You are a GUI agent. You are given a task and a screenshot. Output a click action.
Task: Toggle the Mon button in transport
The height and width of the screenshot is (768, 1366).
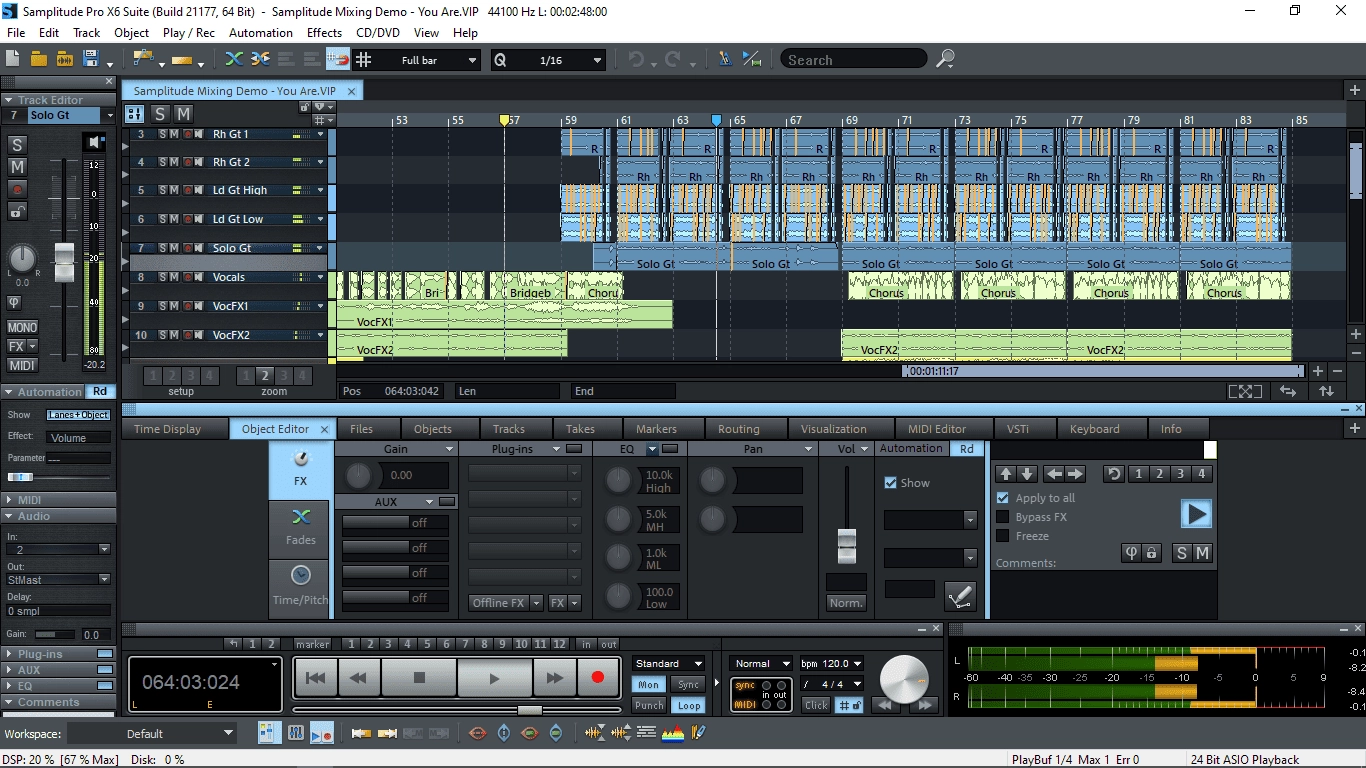click(649, 685)
